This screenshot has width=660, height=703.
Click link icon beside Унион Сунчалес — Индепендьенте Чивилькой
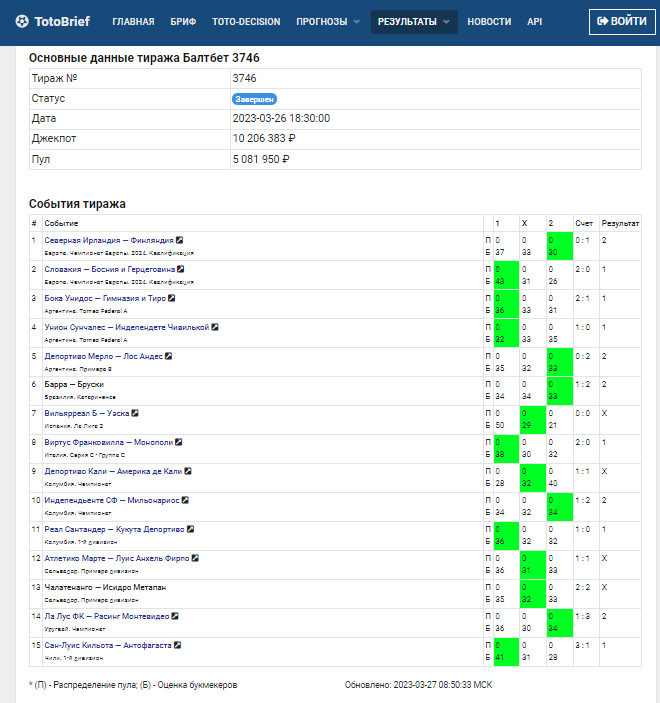pos(215,326)
